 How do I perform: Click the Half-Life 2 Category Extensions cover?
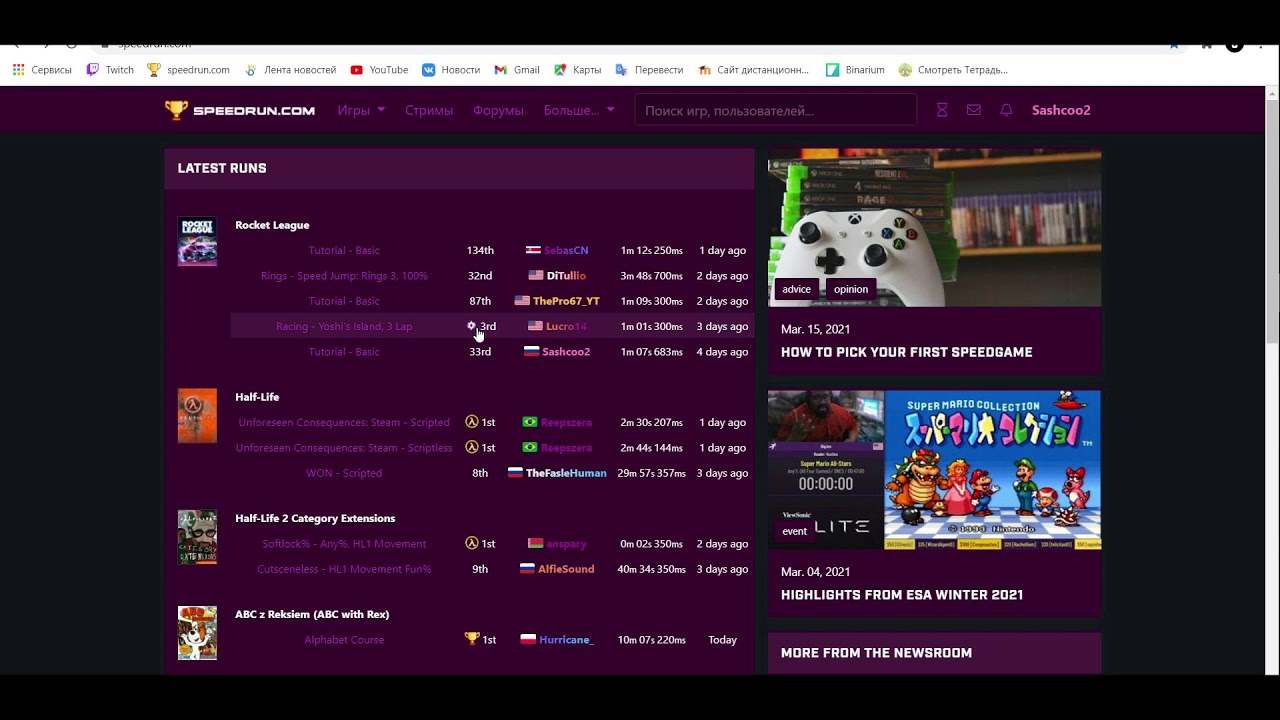point(197,537)
